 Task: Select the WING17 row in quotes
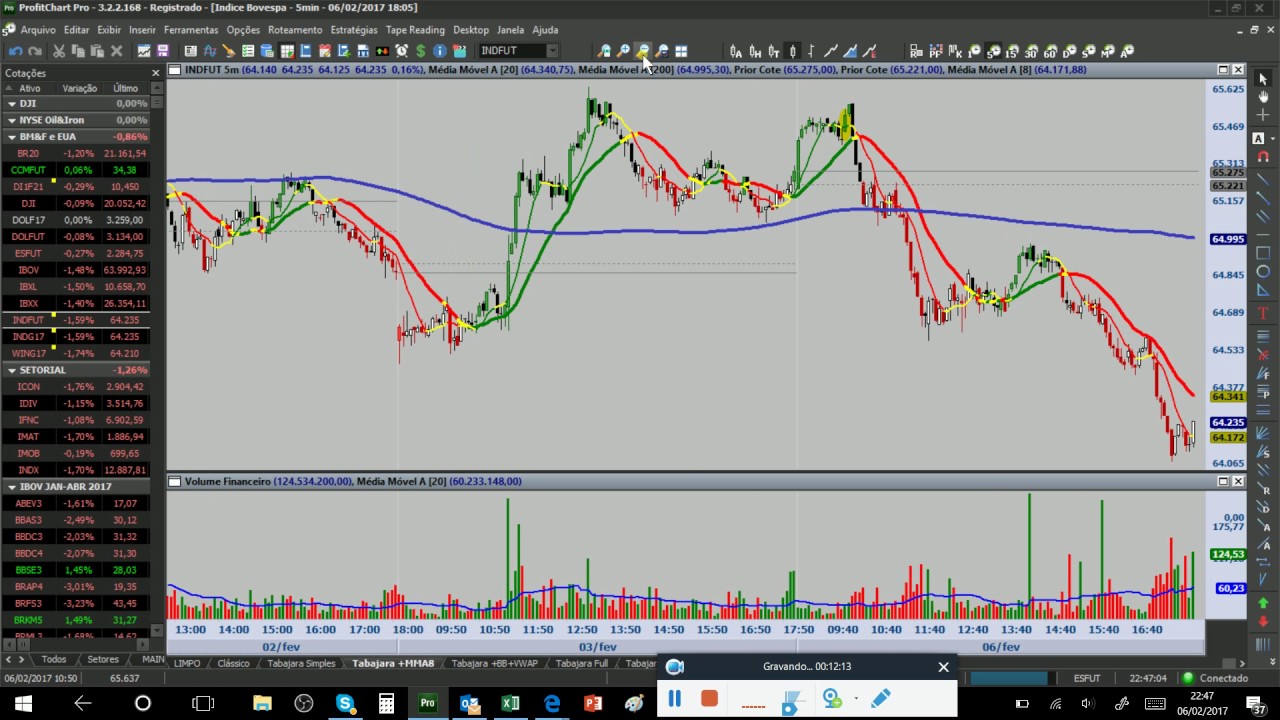75,353
